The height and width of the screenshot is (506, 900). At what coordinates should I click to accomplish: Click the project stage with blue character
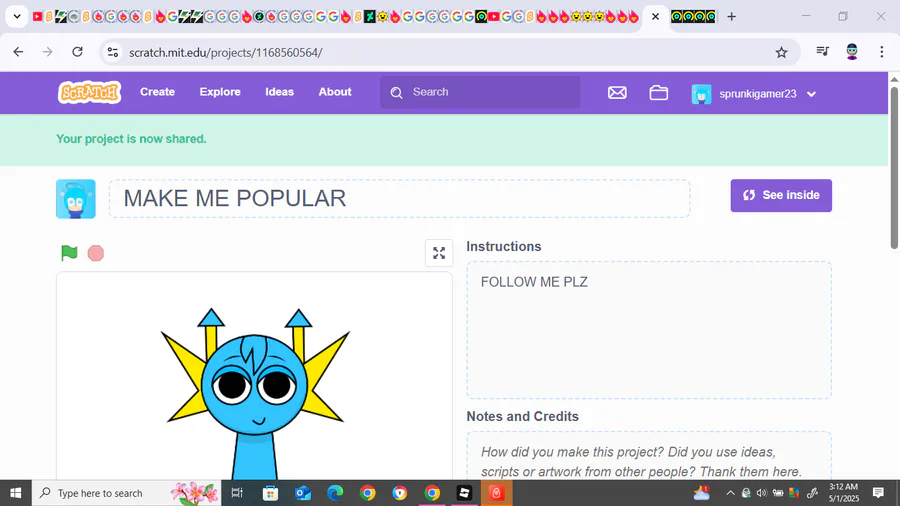(x=254, y=376)
